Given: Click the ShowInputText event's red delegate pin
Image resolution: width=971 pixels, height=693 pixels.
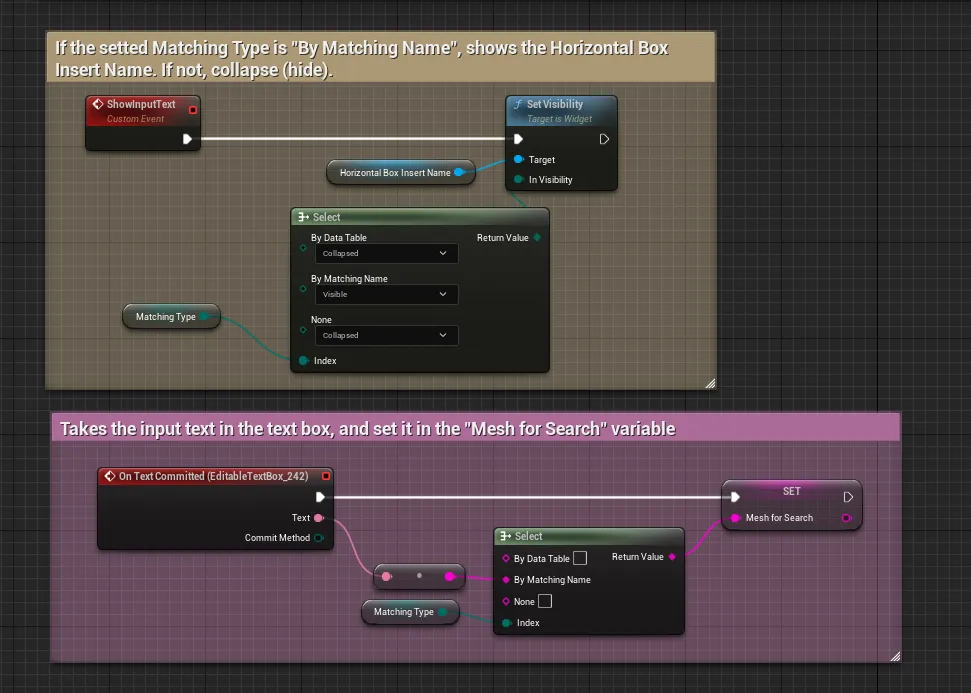Looking at the screenshot, I should (x=193, y=109).
